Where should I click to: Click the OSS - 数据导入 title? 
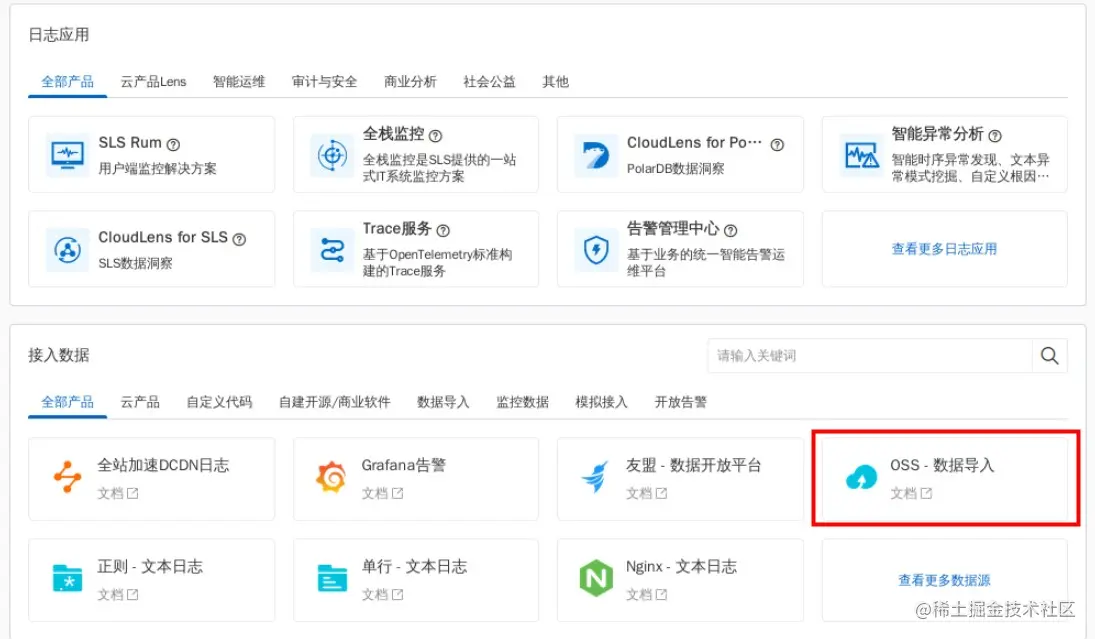942,465
